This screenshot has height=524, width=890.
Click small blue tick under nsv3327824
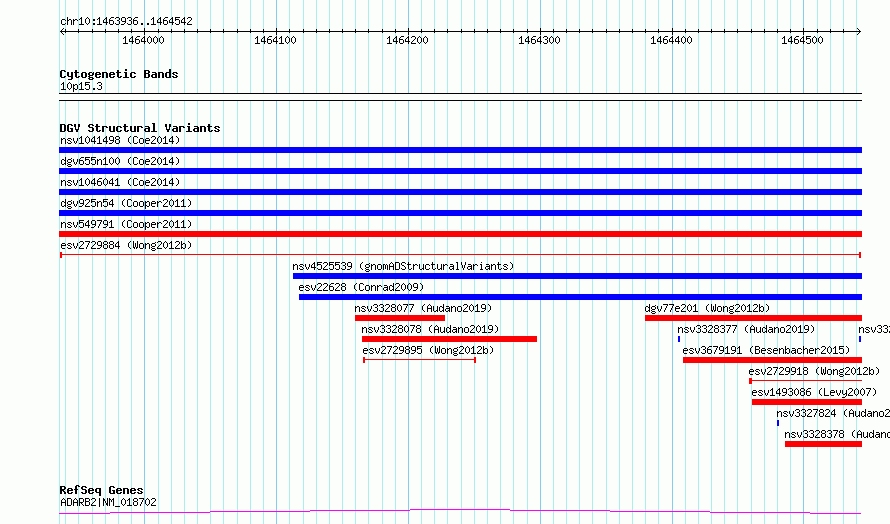[778, 423]
